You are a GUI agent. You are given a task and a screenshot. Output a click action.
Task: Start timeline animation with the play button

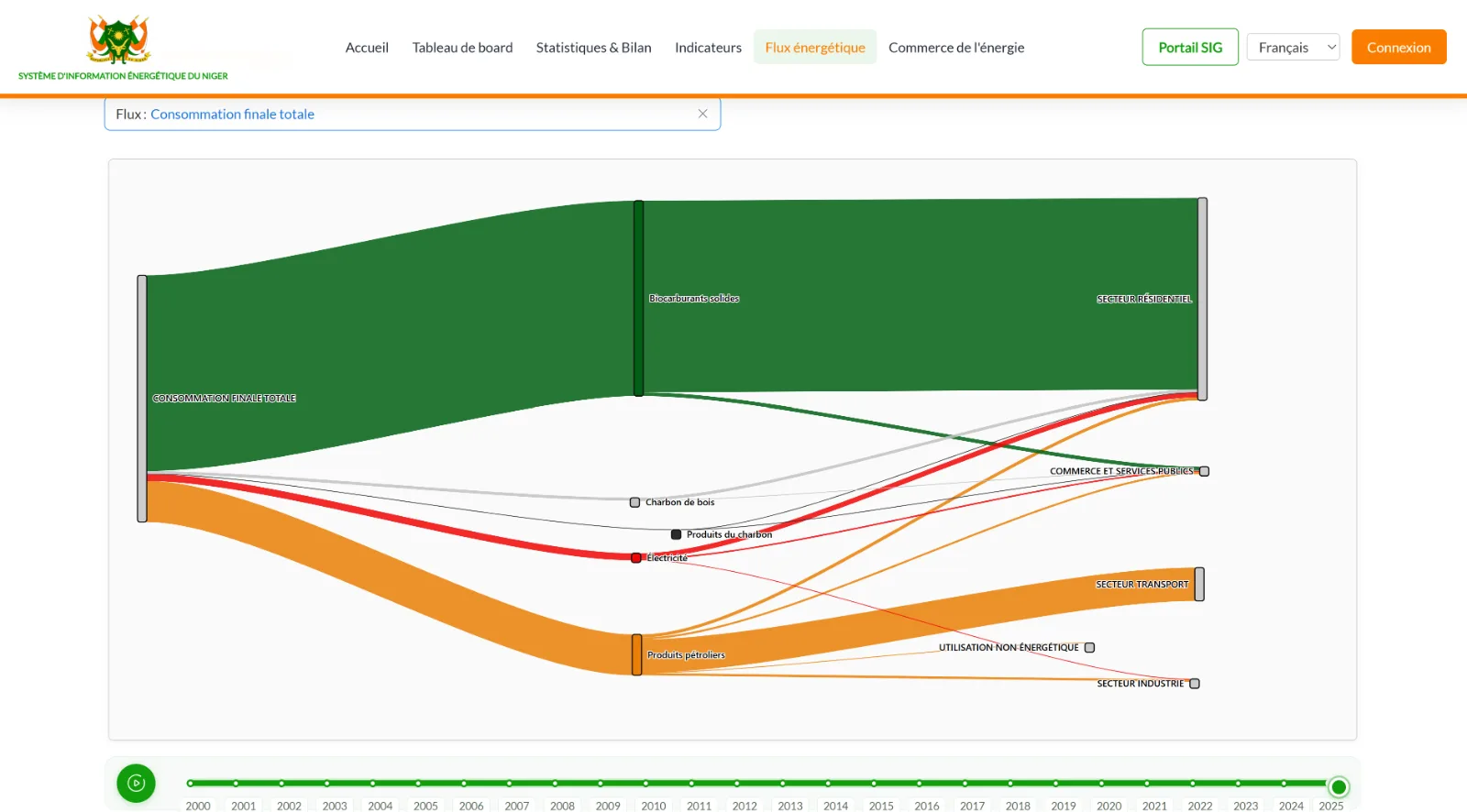(x=136, y=784)
